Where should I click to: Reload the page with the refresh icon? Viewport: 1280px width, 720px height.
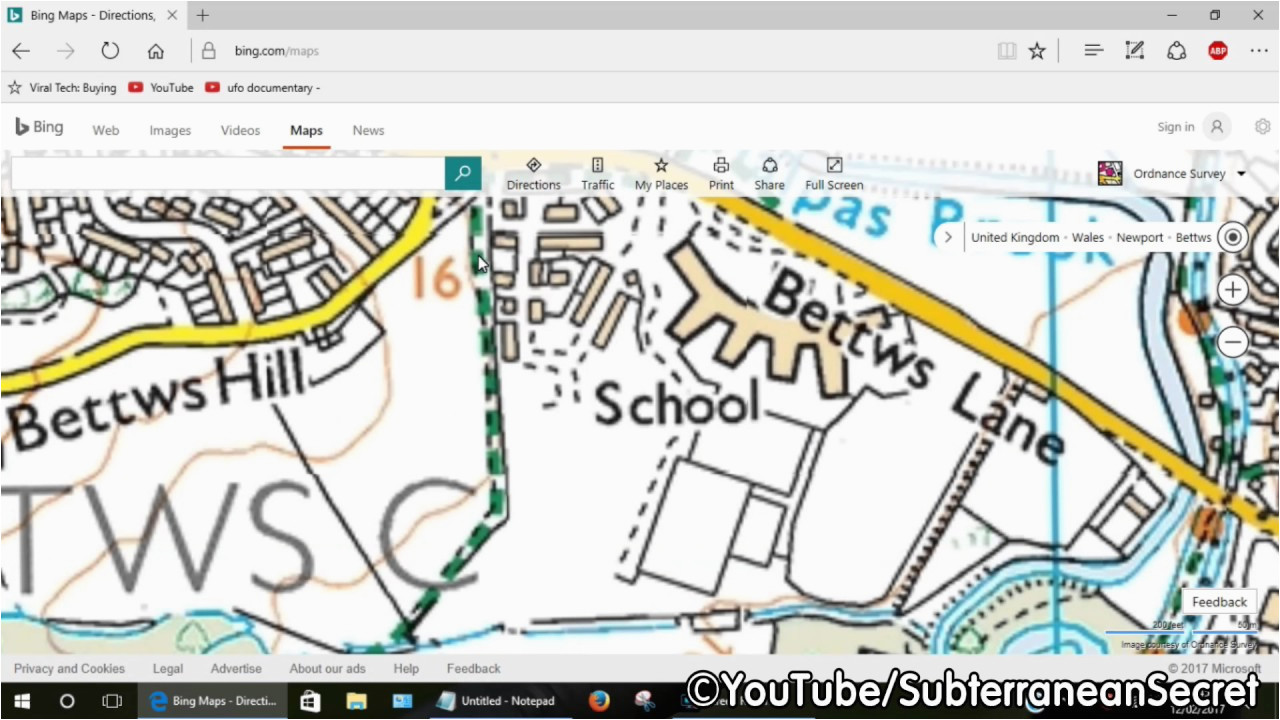click(110, 51)
